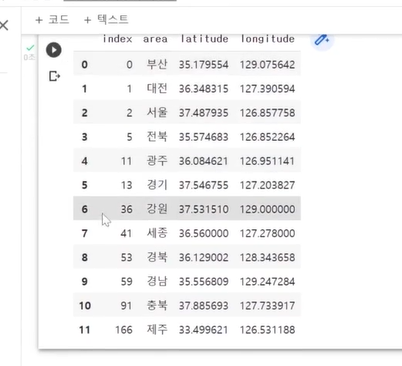Screen dimensions: 402x366
Task: Select the 부산 area cell
Action: (x=157, y=64)
